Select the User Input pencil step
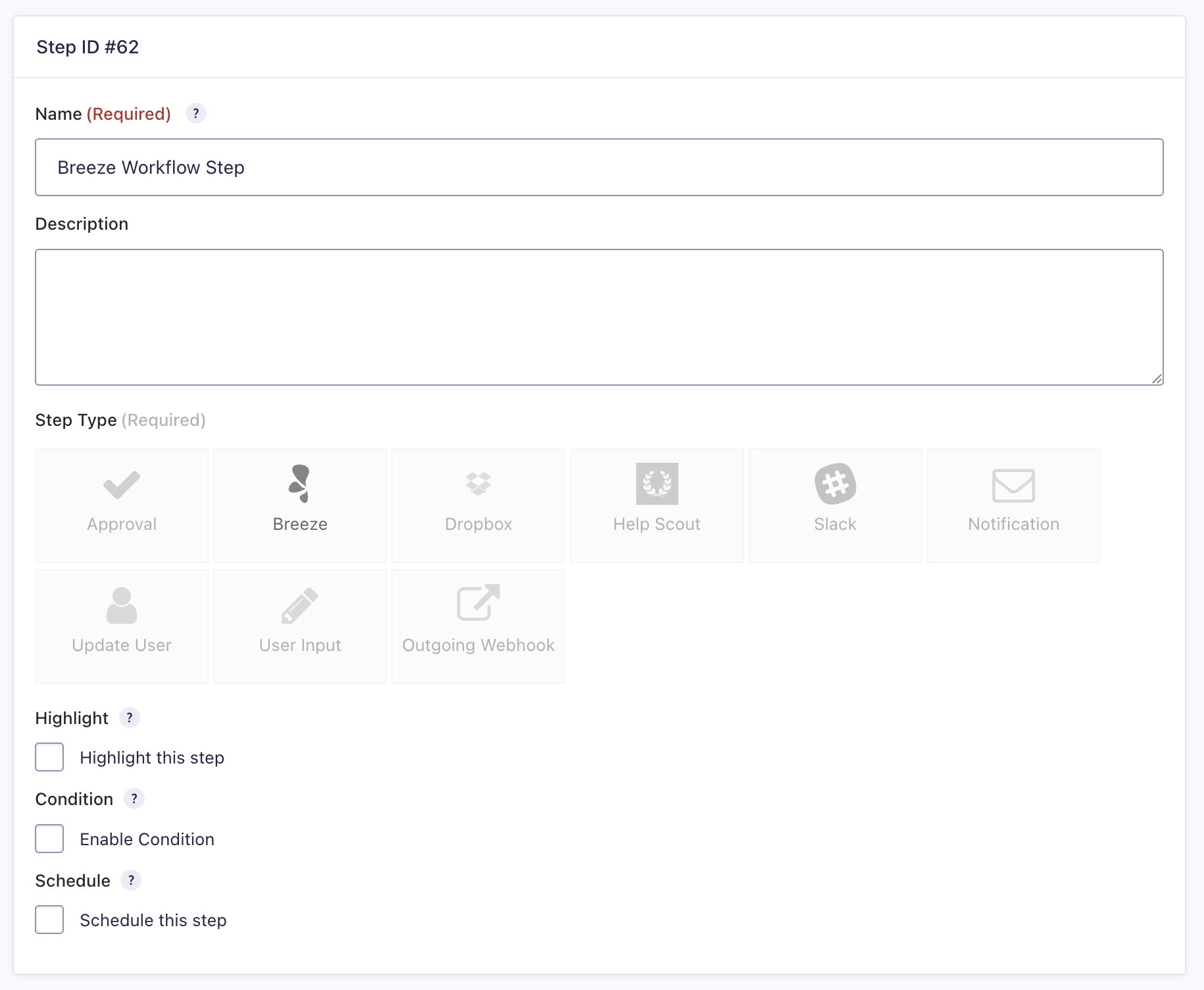 point(300,626)
